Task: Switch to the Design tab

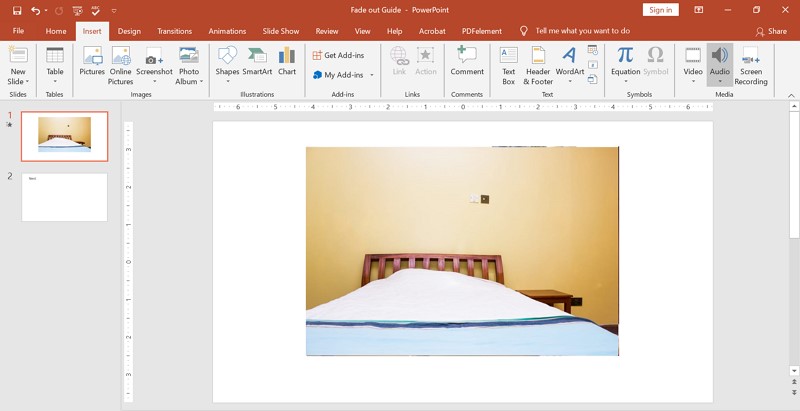Action: pyautogui.click(x=129, y=31)
